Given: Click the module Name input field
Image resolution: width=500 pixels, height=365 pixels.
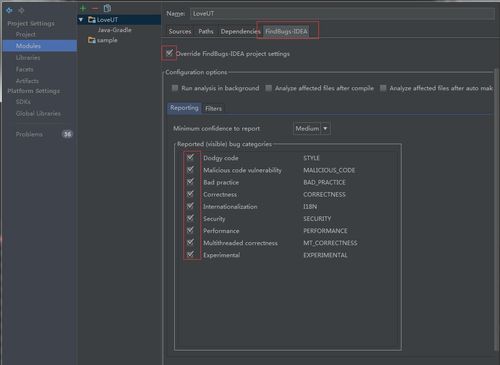Looking at the screenshot, I should (x=342, y=14).
